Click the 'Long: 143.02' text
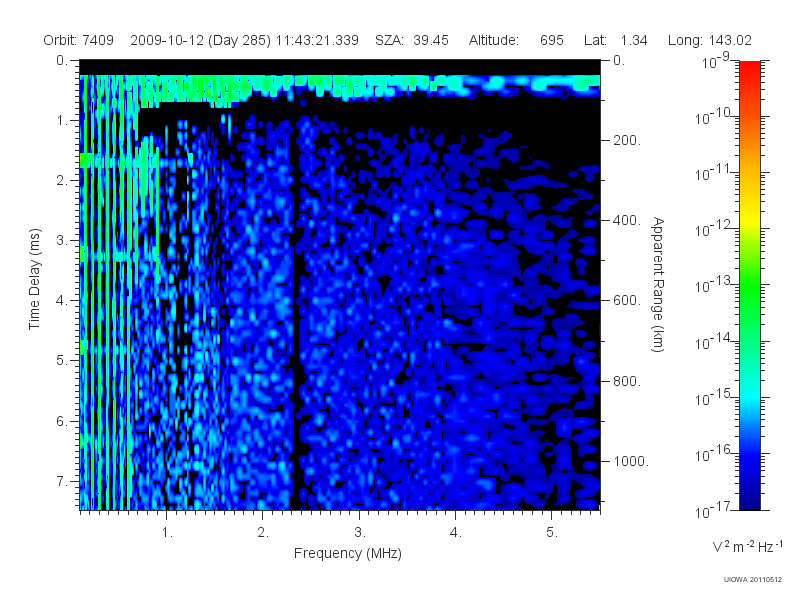 click(x=710, y=40)
